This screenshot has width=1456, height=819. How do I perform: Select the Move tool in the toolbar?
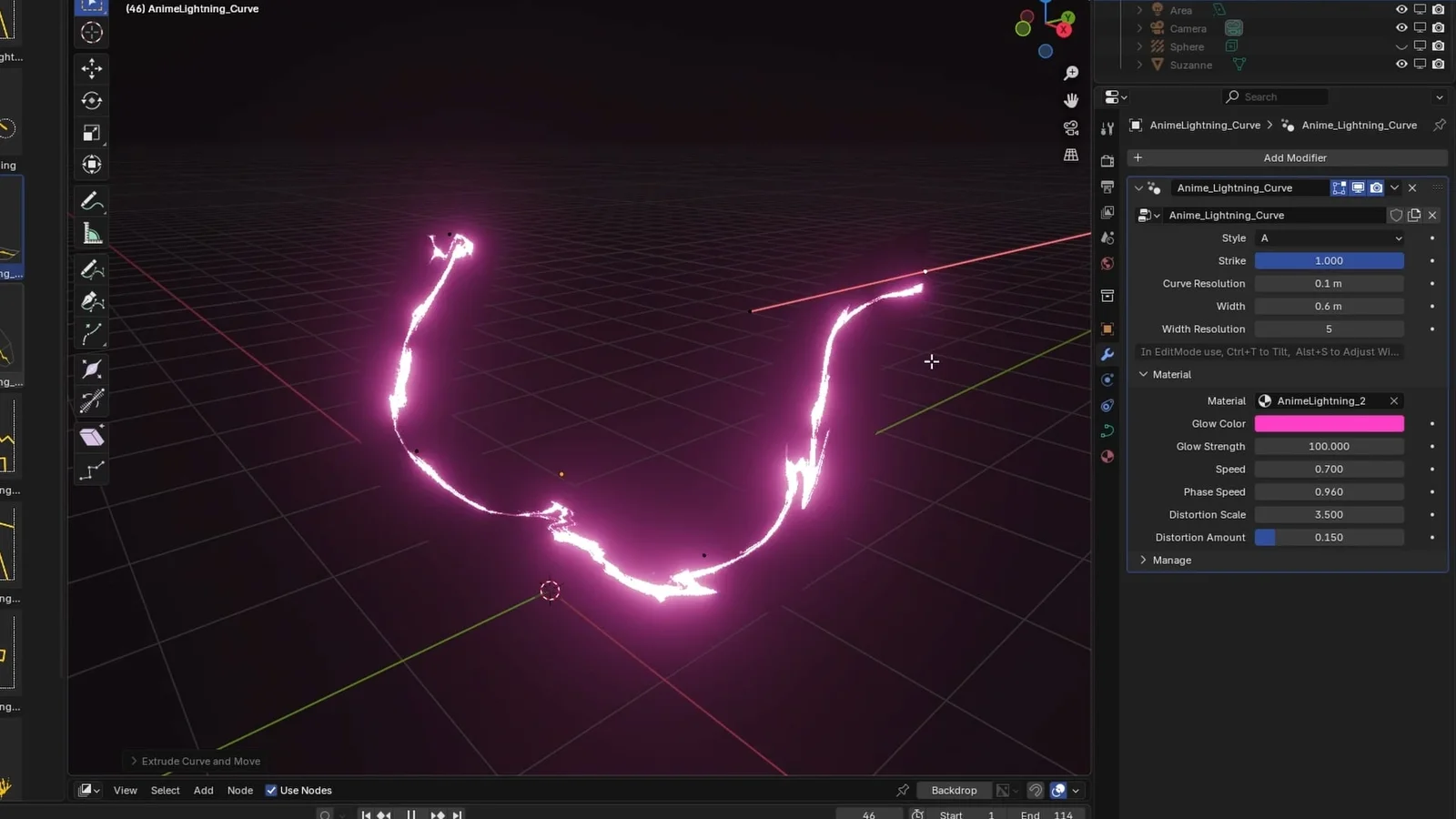91,68
